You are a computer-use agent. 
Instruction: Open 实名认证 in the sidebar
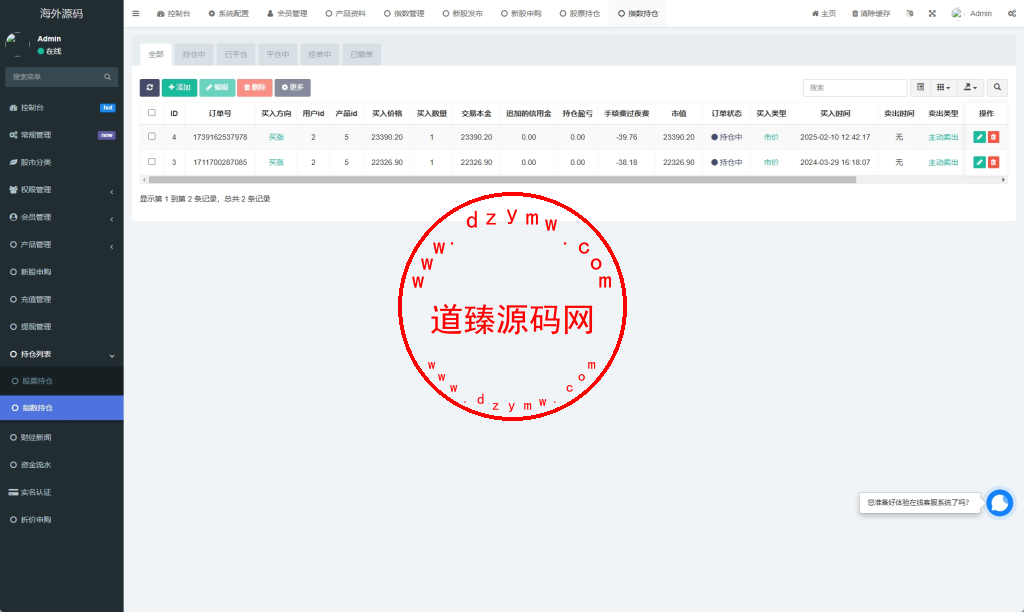coord(61,492)
